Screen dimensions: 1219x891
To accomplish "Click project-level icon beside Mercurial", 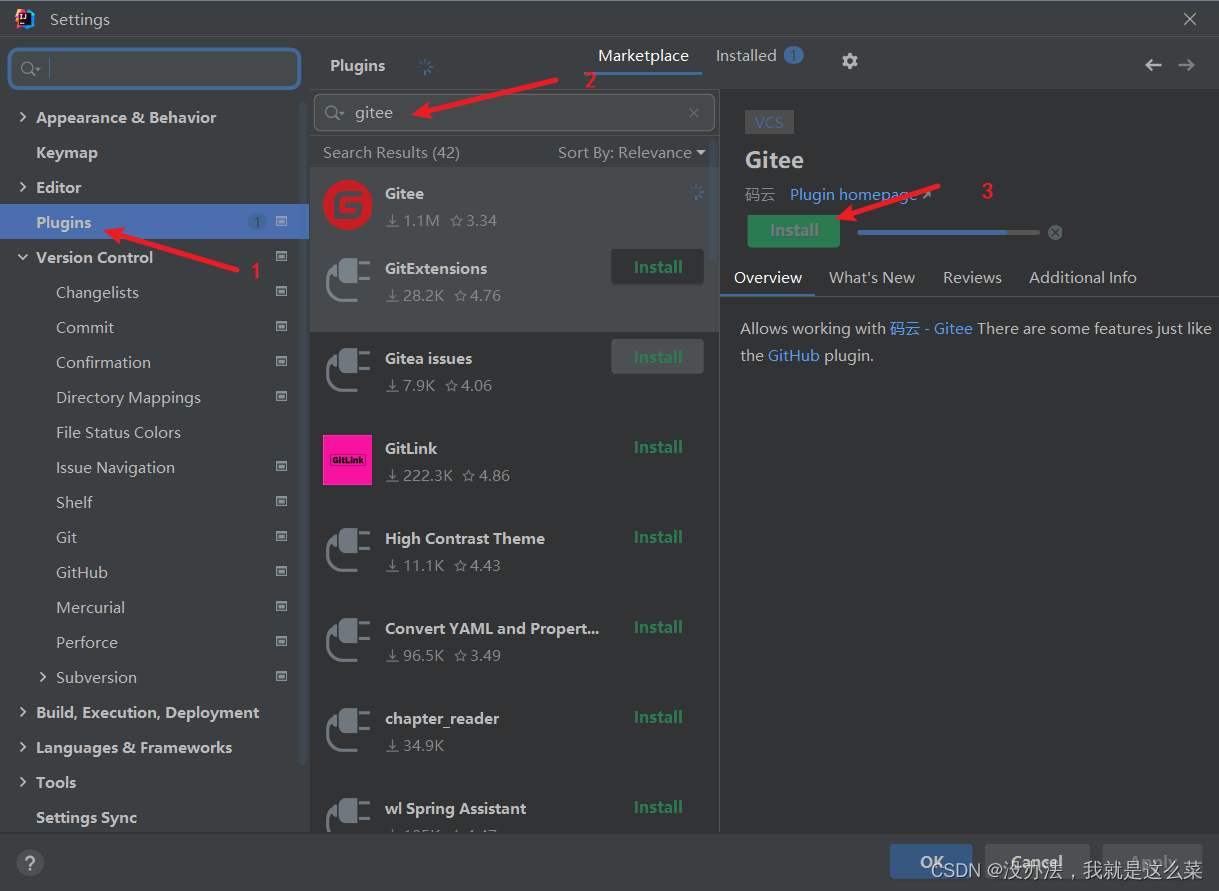I will [282, 606].
